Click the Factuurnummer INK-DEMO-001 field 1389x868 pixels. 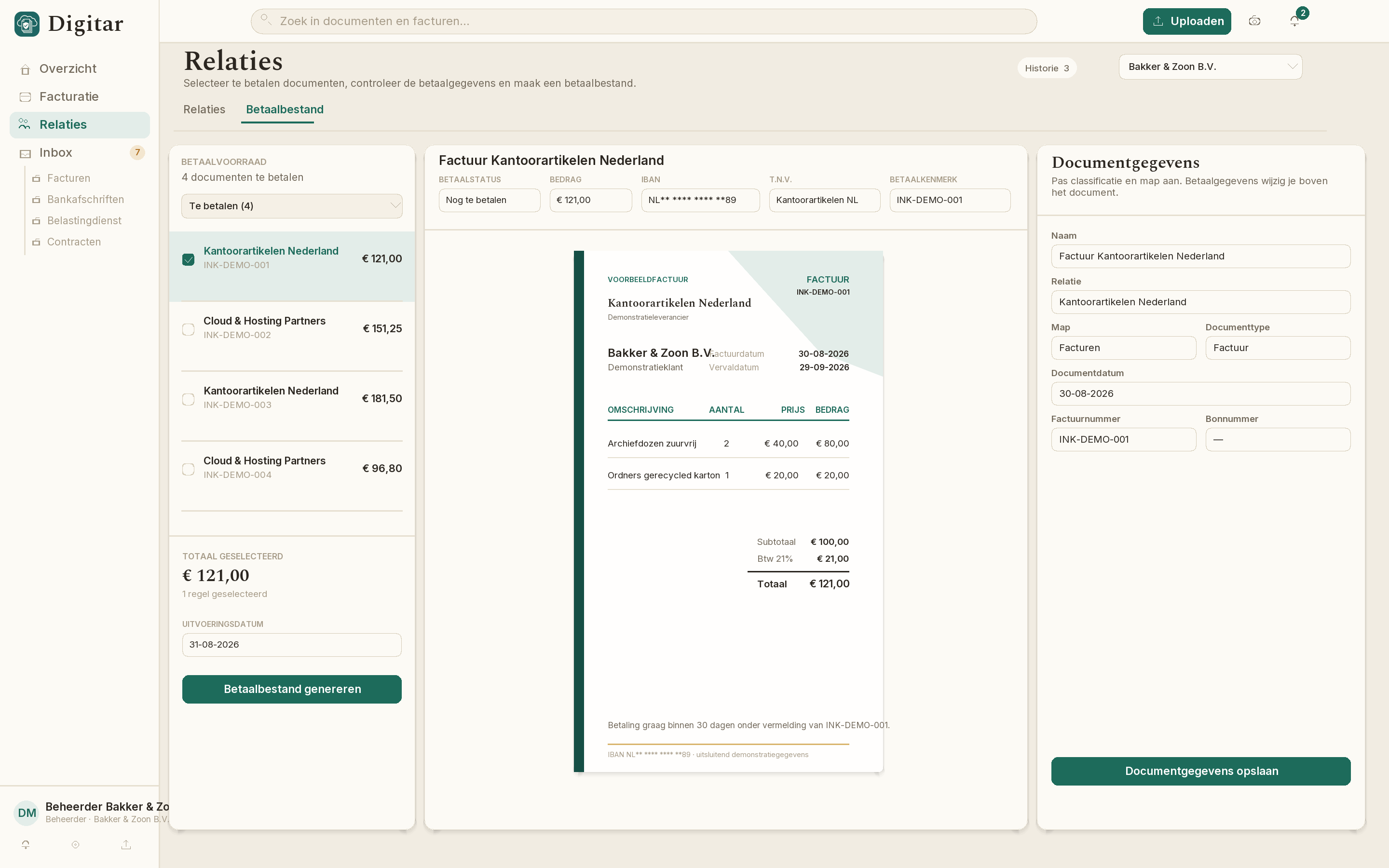[1124, 440]
